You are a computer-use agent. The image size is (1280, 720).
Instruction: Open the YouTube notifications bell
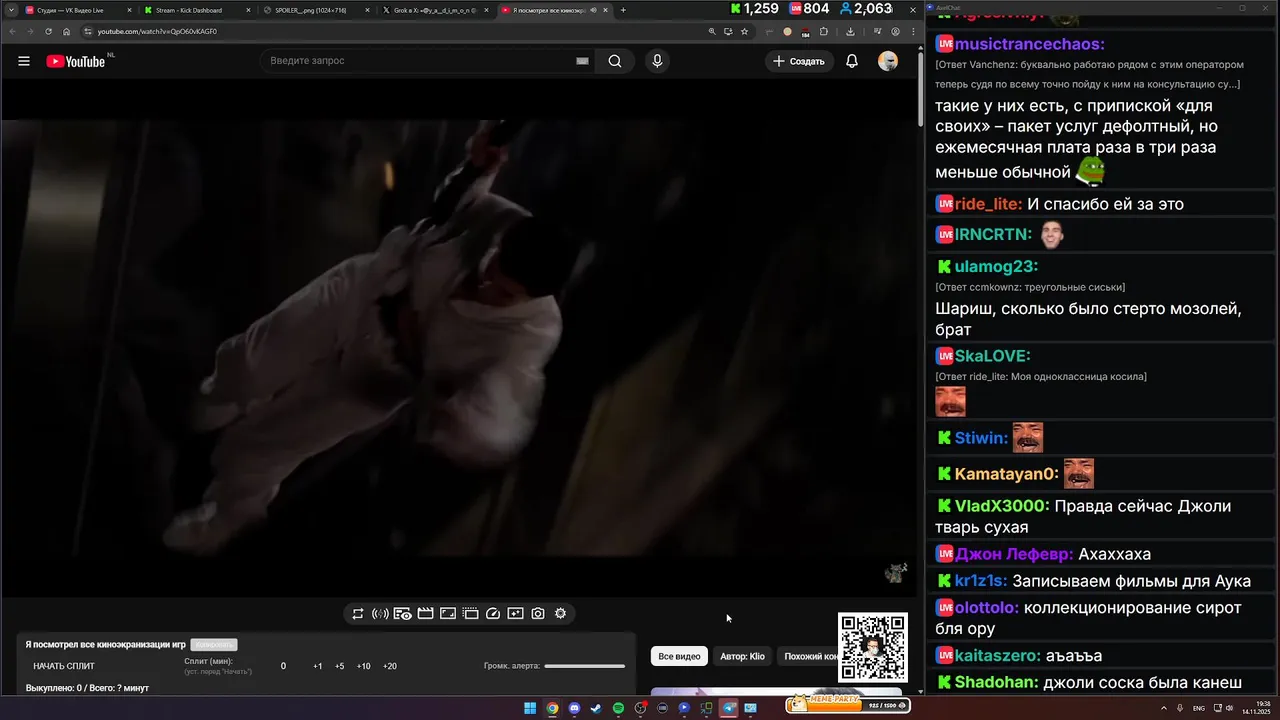[x=852, y=61]
